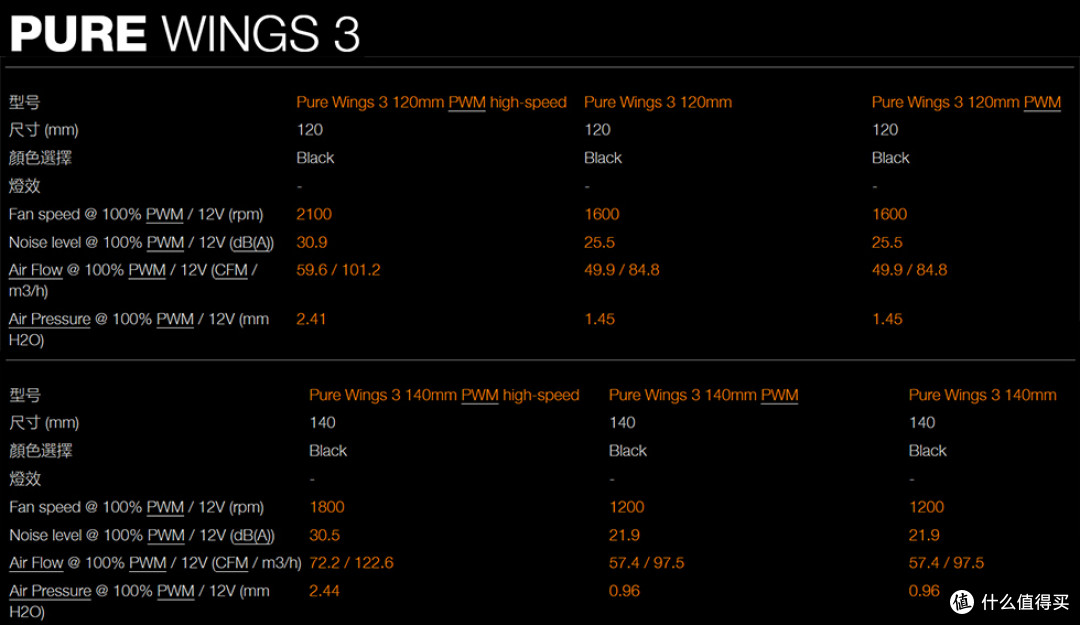Click the Fan speed row label in the 120mm table

[136, 214]
